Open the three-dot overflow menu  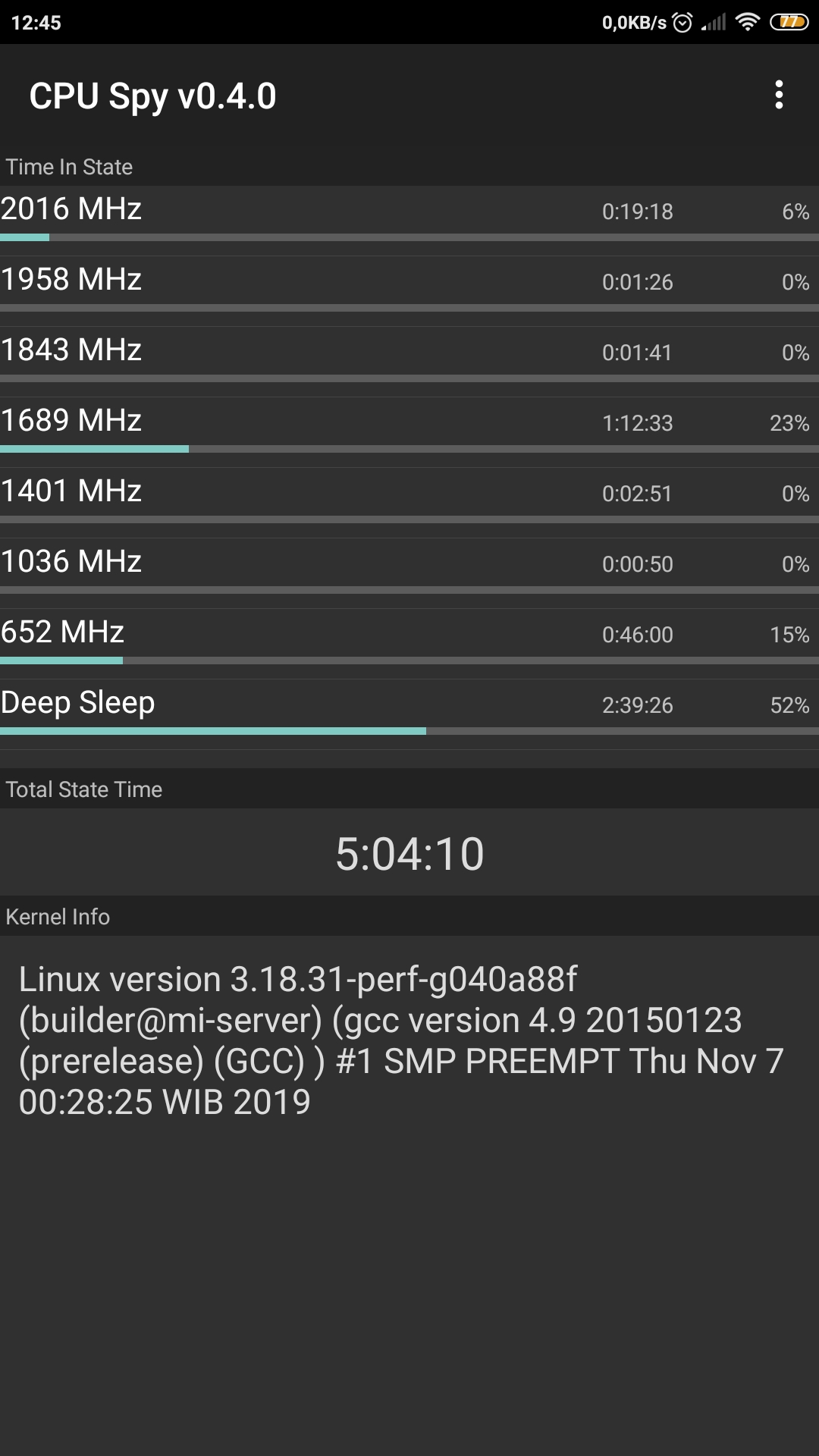tap(779, 96)
